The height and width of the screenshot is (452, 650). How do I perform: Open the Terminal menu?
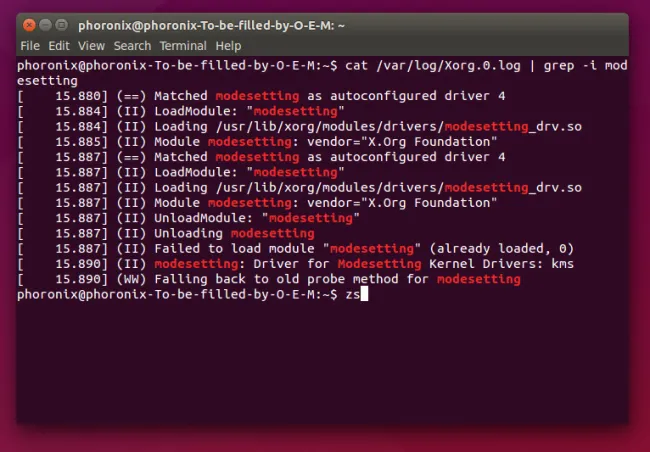(183, 46)
